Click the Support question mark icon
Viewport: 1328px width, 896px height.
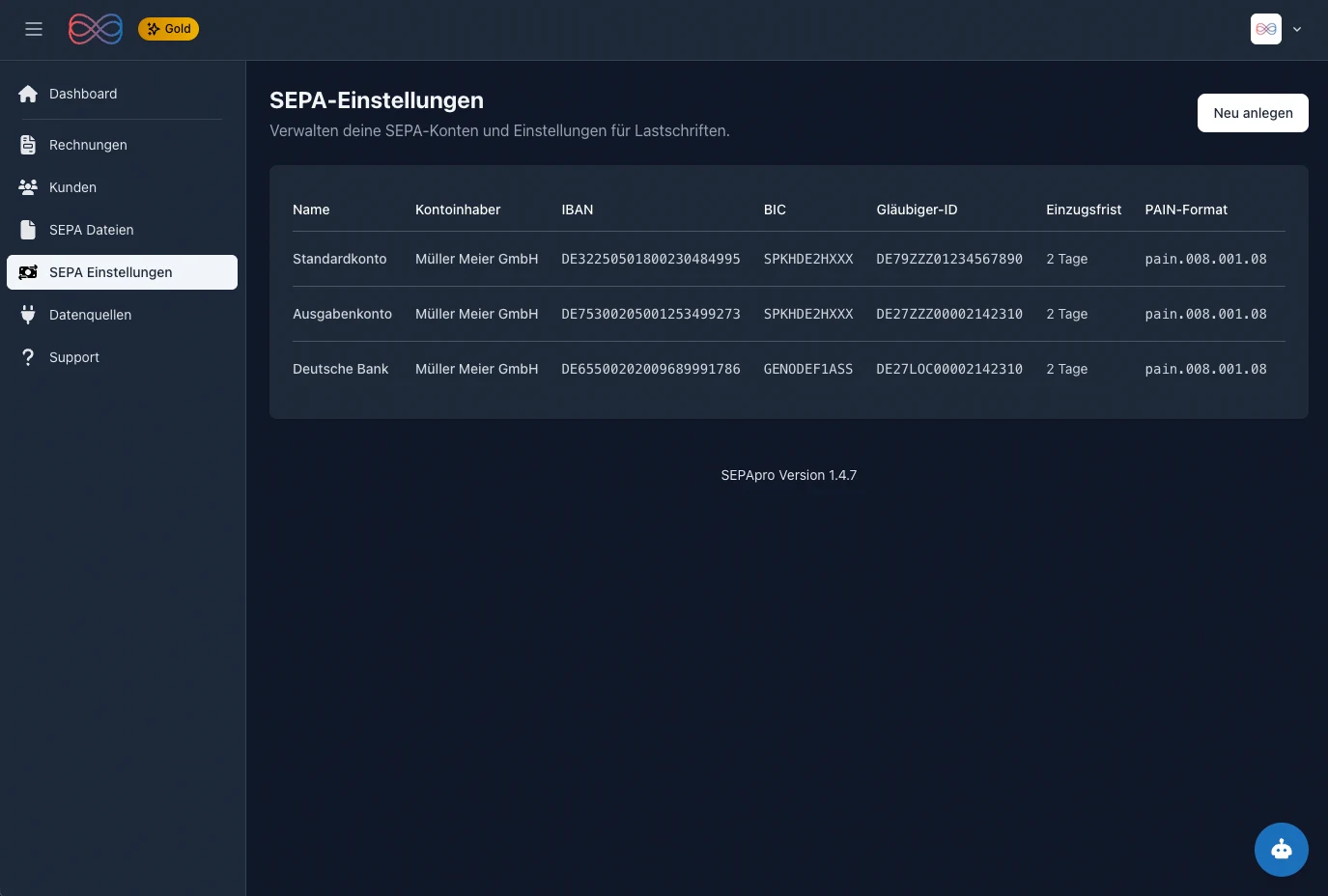pos(28,356)
